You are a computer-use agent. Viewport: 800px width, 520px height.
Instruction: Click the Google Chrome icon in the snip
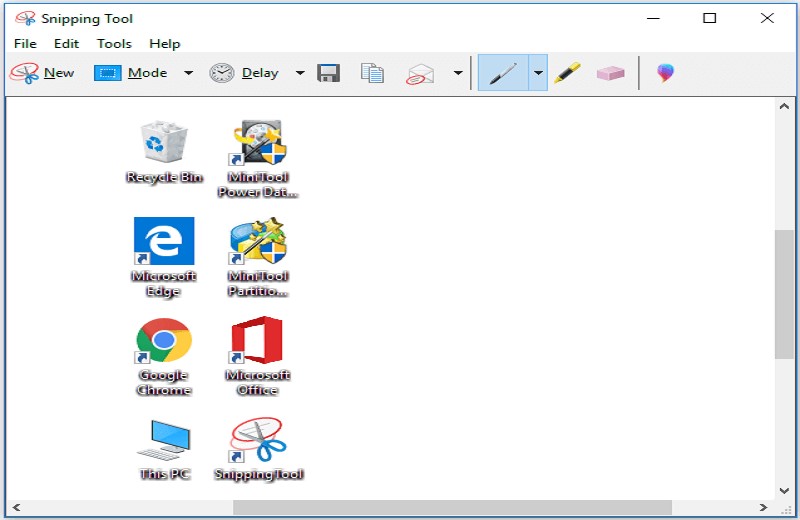click(164, 340)
